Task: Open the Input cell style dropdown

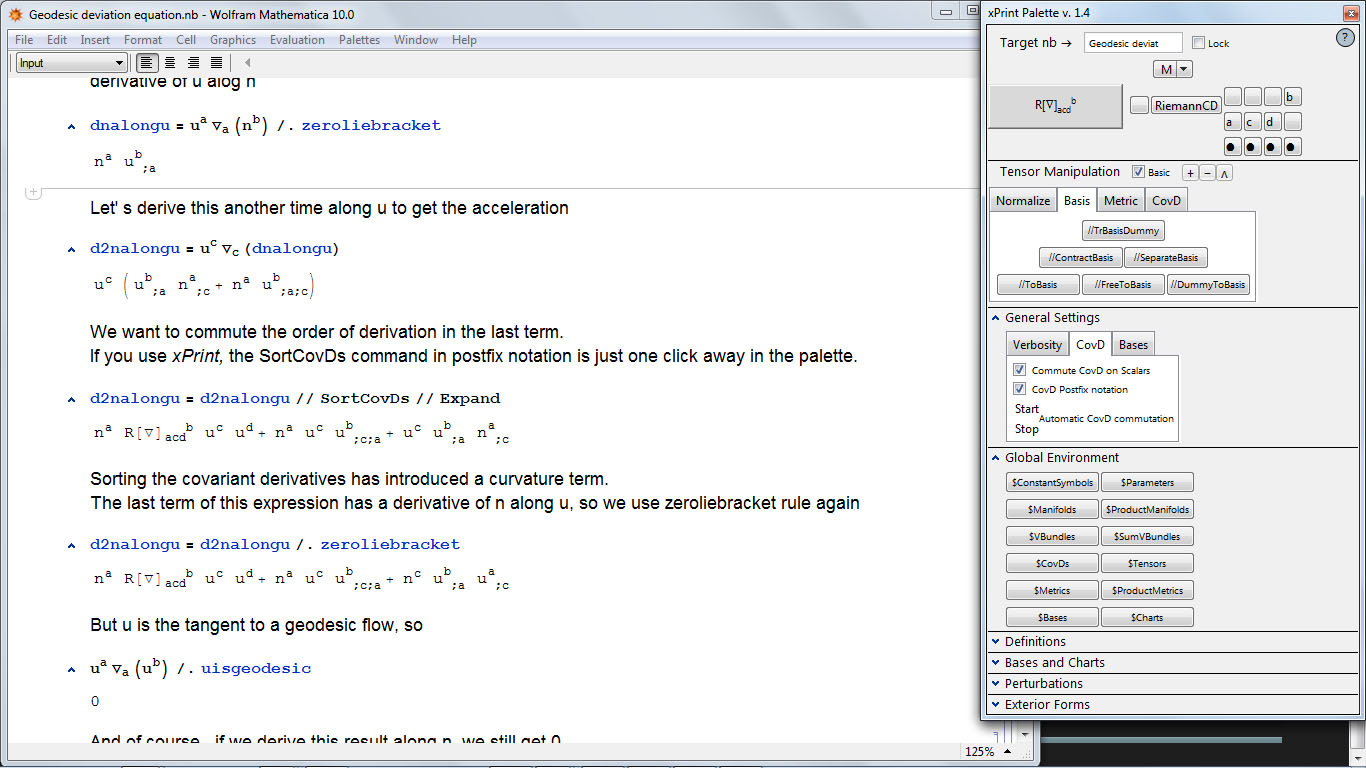Action: coord(71,63)
